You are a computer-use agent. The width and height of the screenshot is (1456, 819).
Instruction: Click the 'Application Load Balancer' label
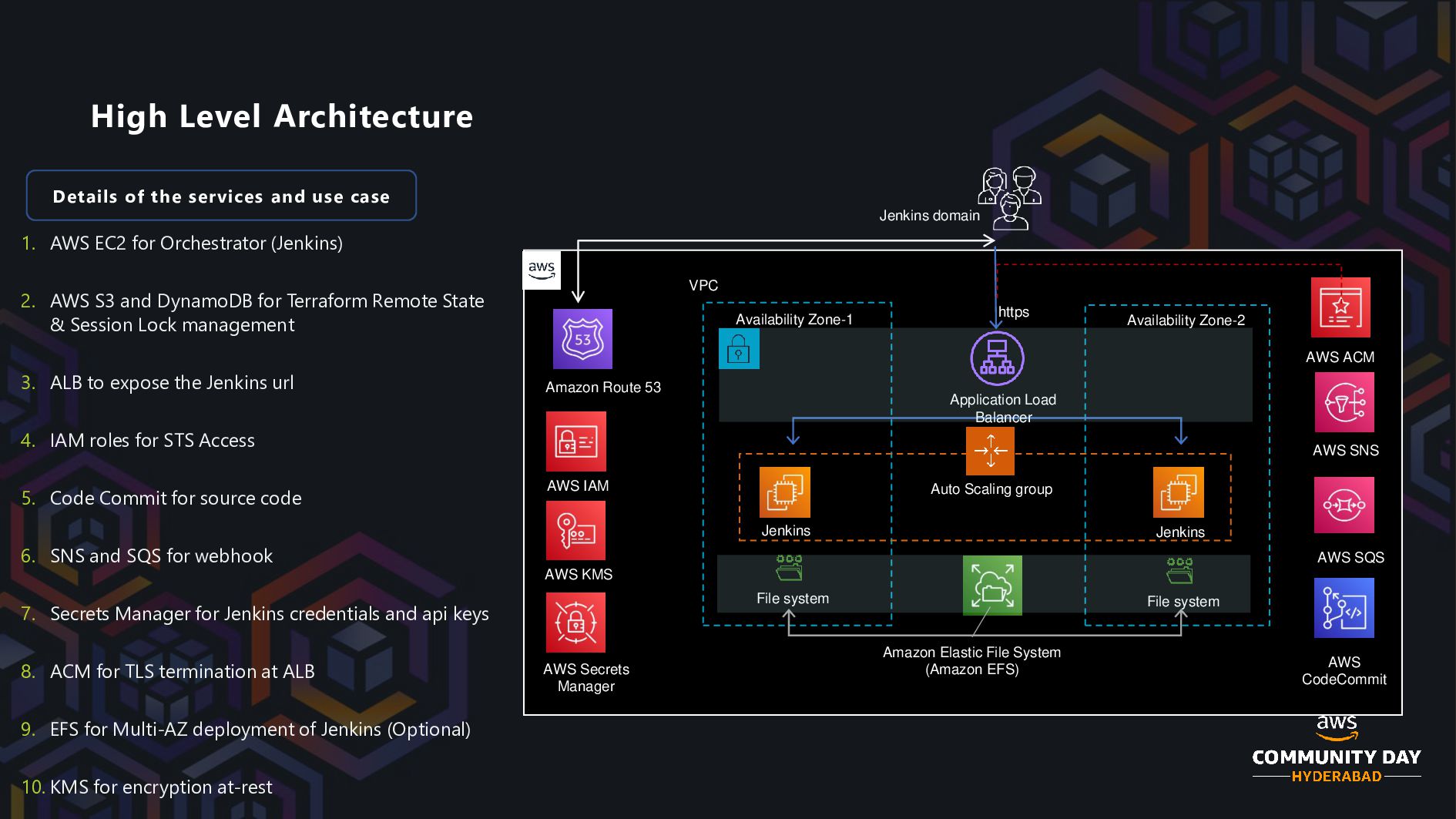point(1003,408)
